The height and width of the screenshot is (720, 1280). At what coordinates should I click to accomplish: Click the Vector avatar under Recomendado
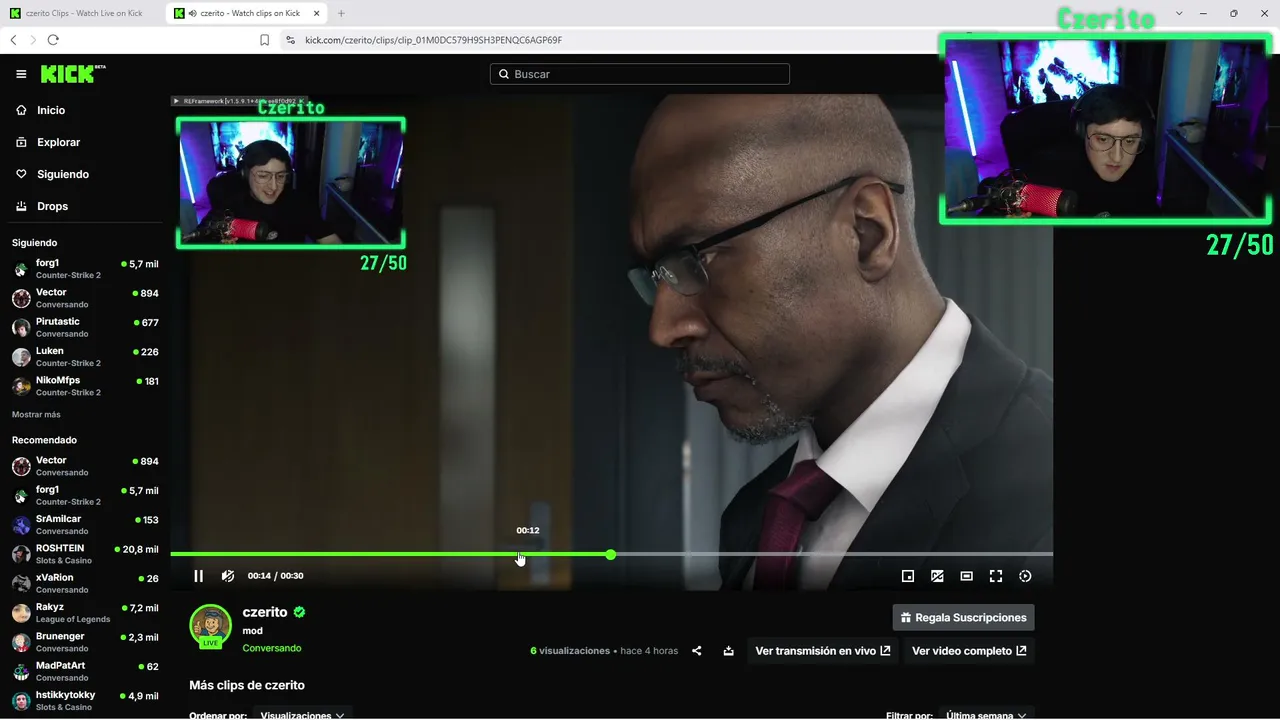[x=21, y=466]
